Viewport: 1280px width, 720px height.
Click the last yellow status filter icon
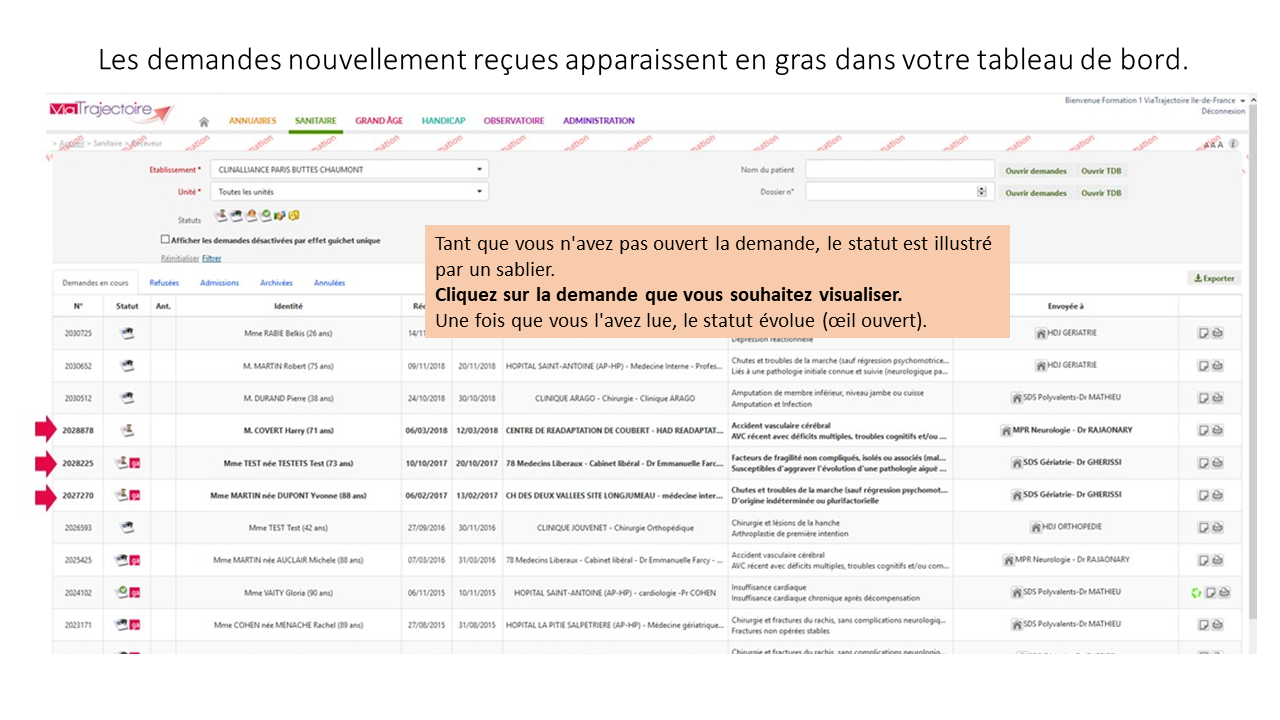[295, 215]
